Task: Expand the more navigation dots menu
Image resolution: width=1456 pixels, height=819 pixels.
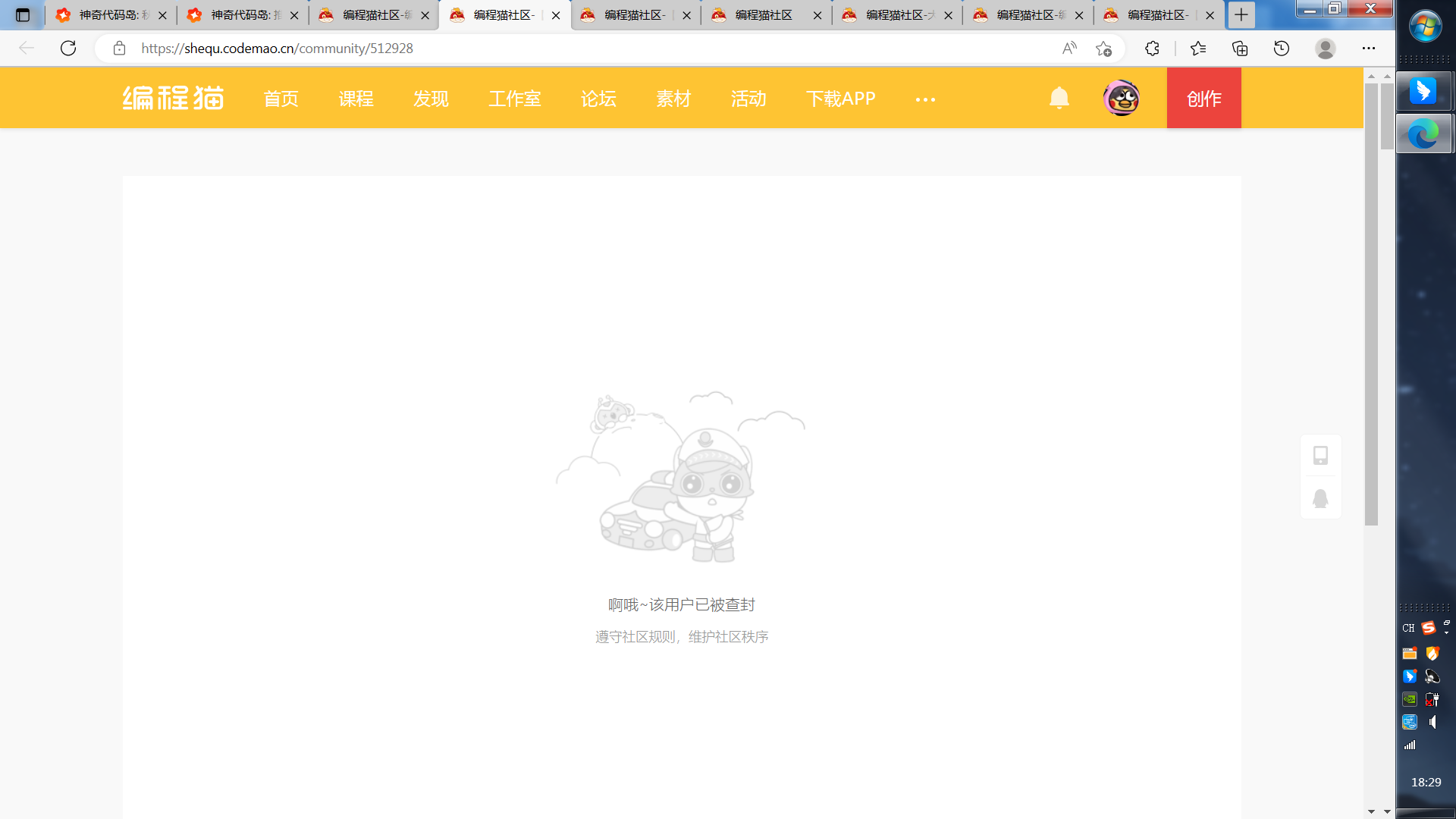Action: pos(925,99)
